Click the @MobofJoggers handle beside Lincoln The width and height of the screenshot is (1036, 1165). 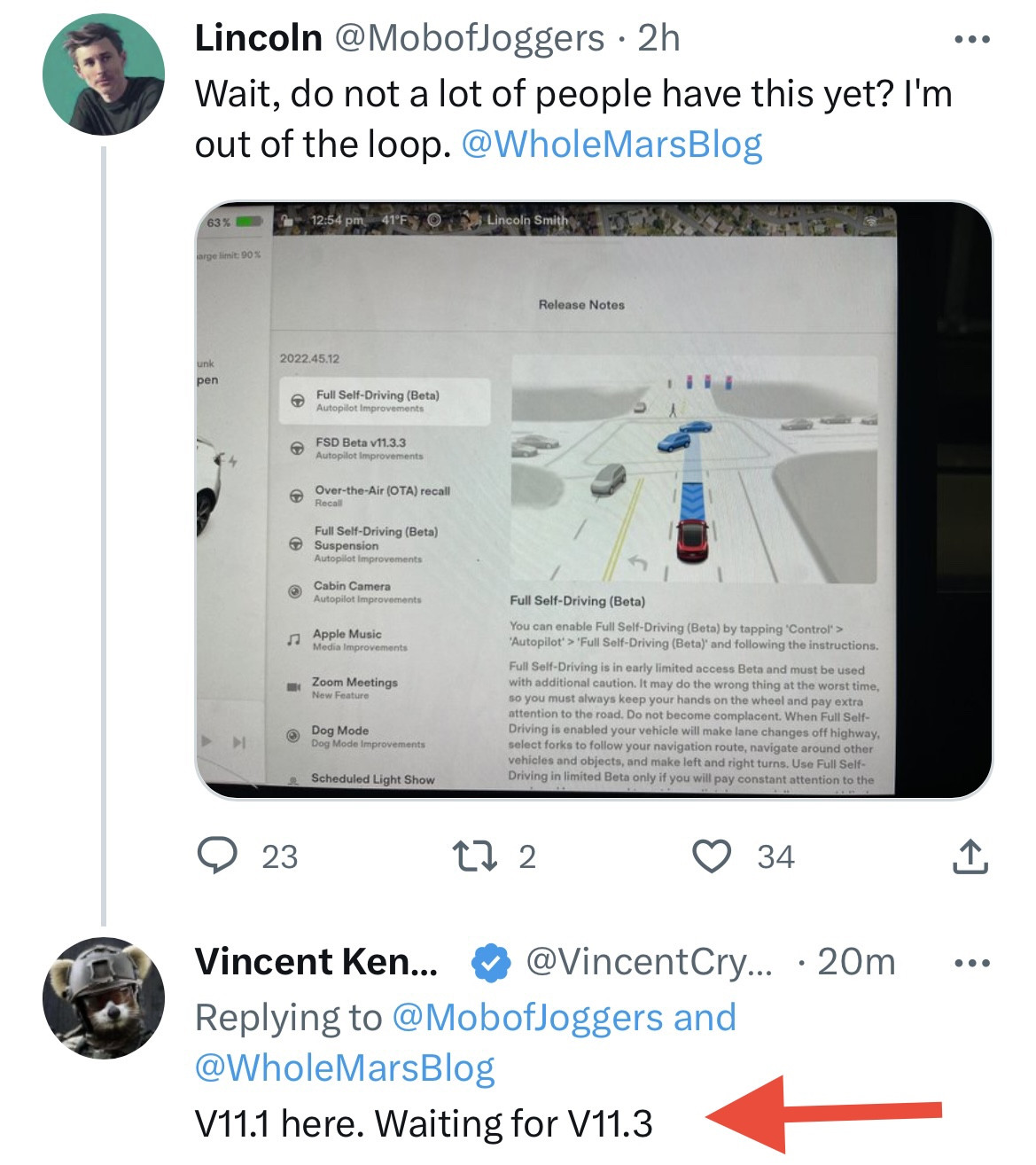pyautogui.click(x=468, y=38)
